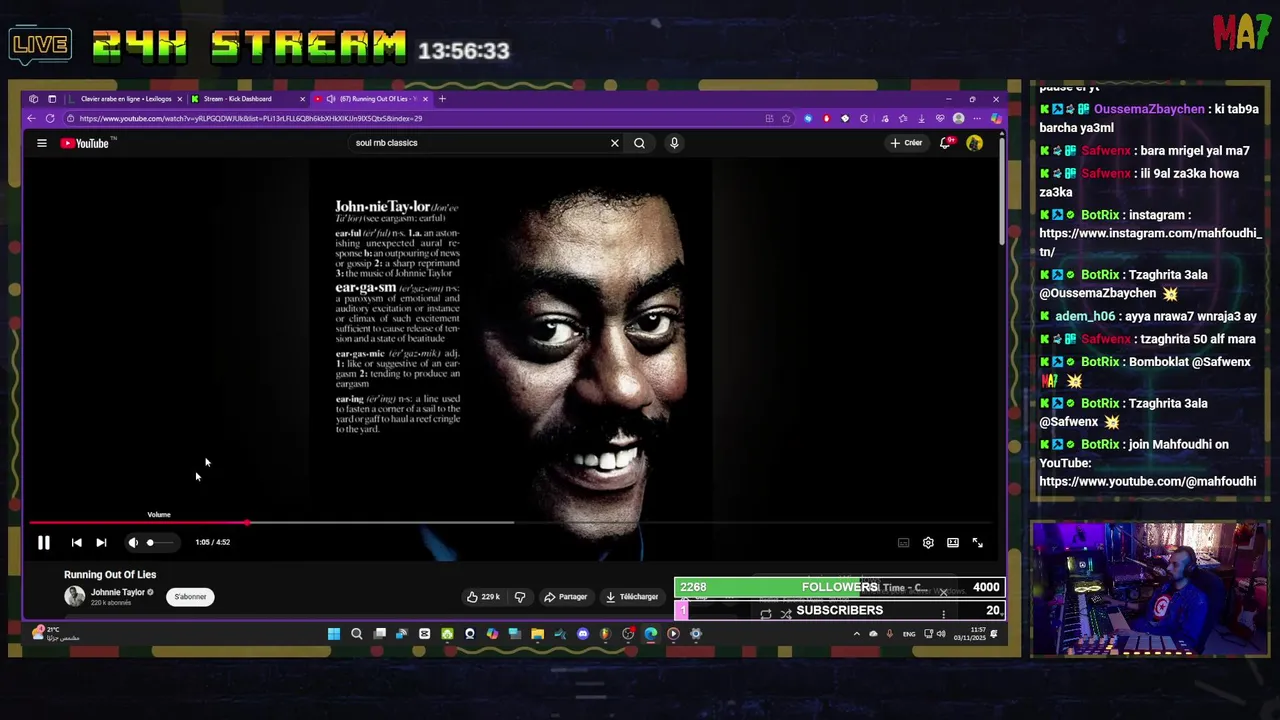
Task: Open the Copilot sidebar icon
Action: pos(996,118)
